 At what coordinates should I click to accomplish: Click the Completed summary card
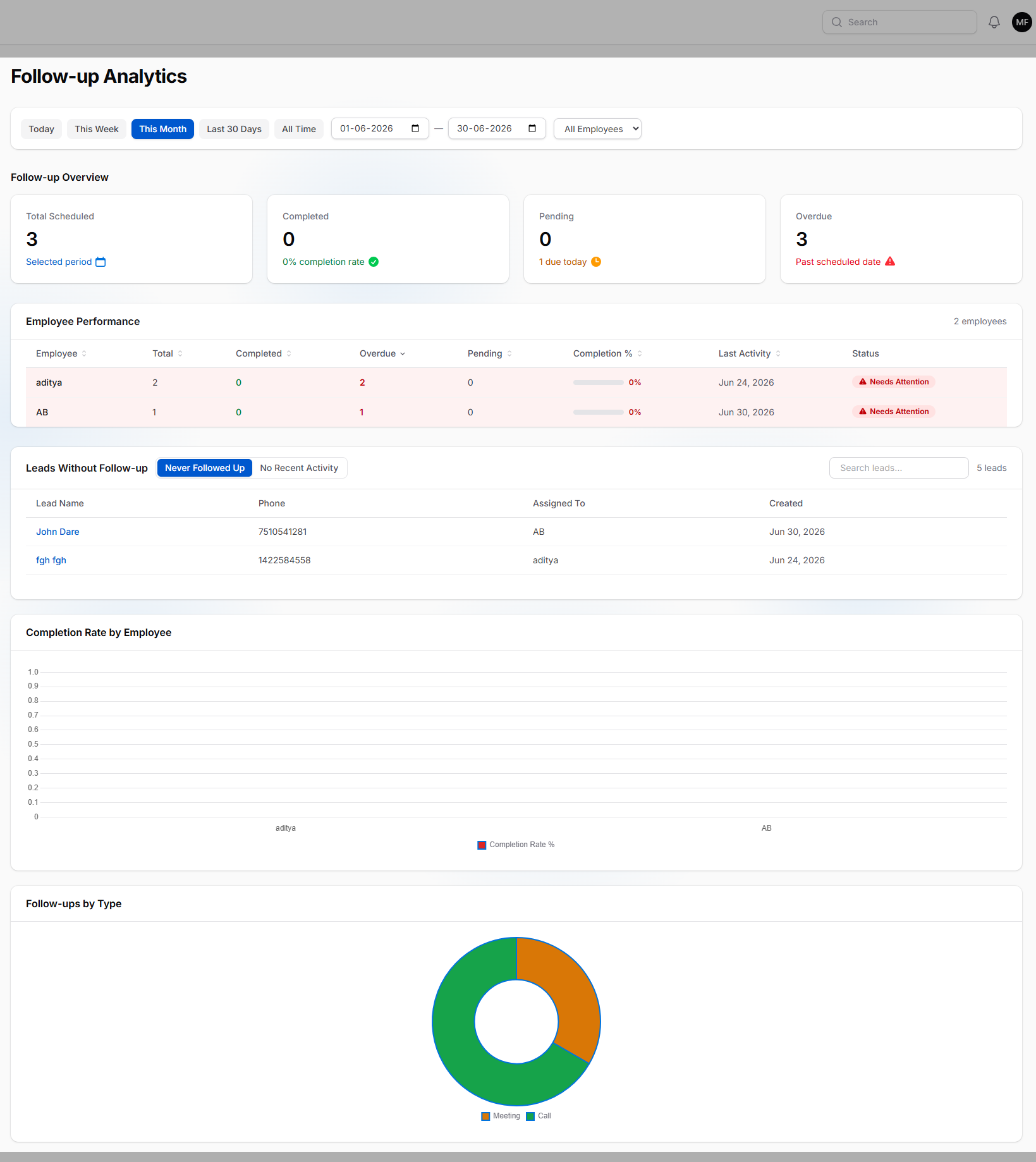point(388,239)
